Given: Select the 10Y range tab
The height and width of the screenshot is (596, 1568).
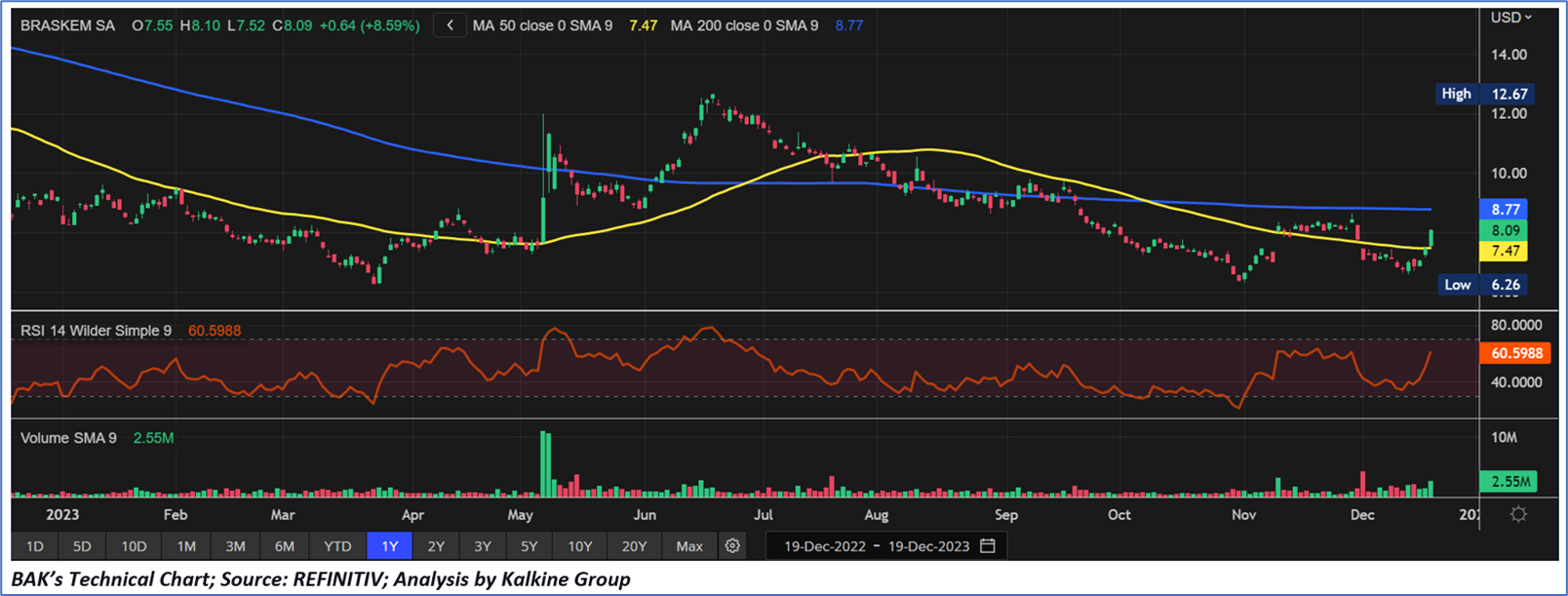Looking at the screenshot, I should [579, 546].
